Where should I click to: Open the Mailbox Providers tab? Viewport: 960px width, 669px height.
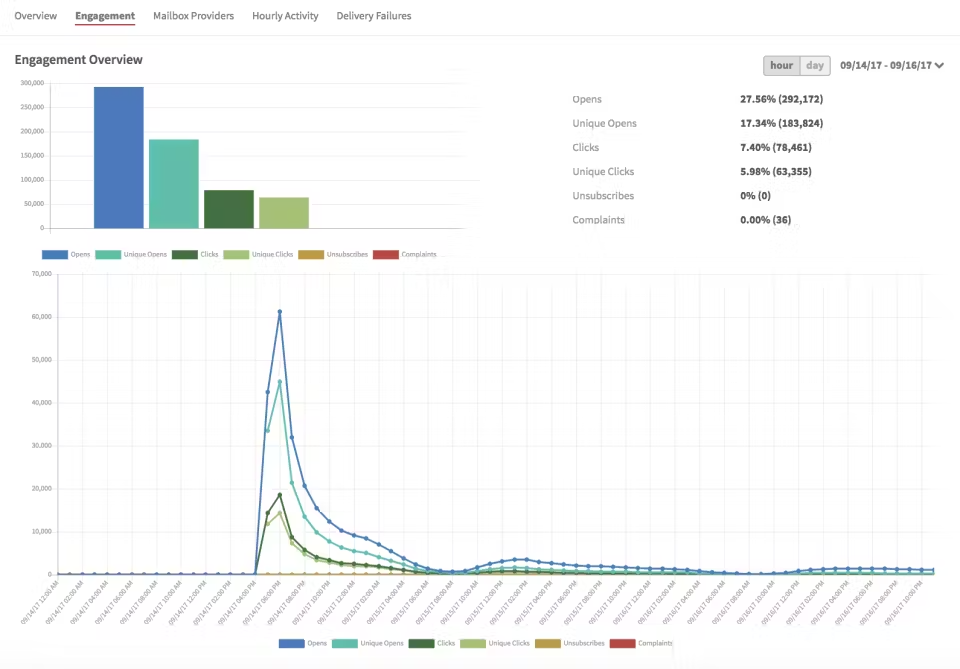click(x=192, y=15)
